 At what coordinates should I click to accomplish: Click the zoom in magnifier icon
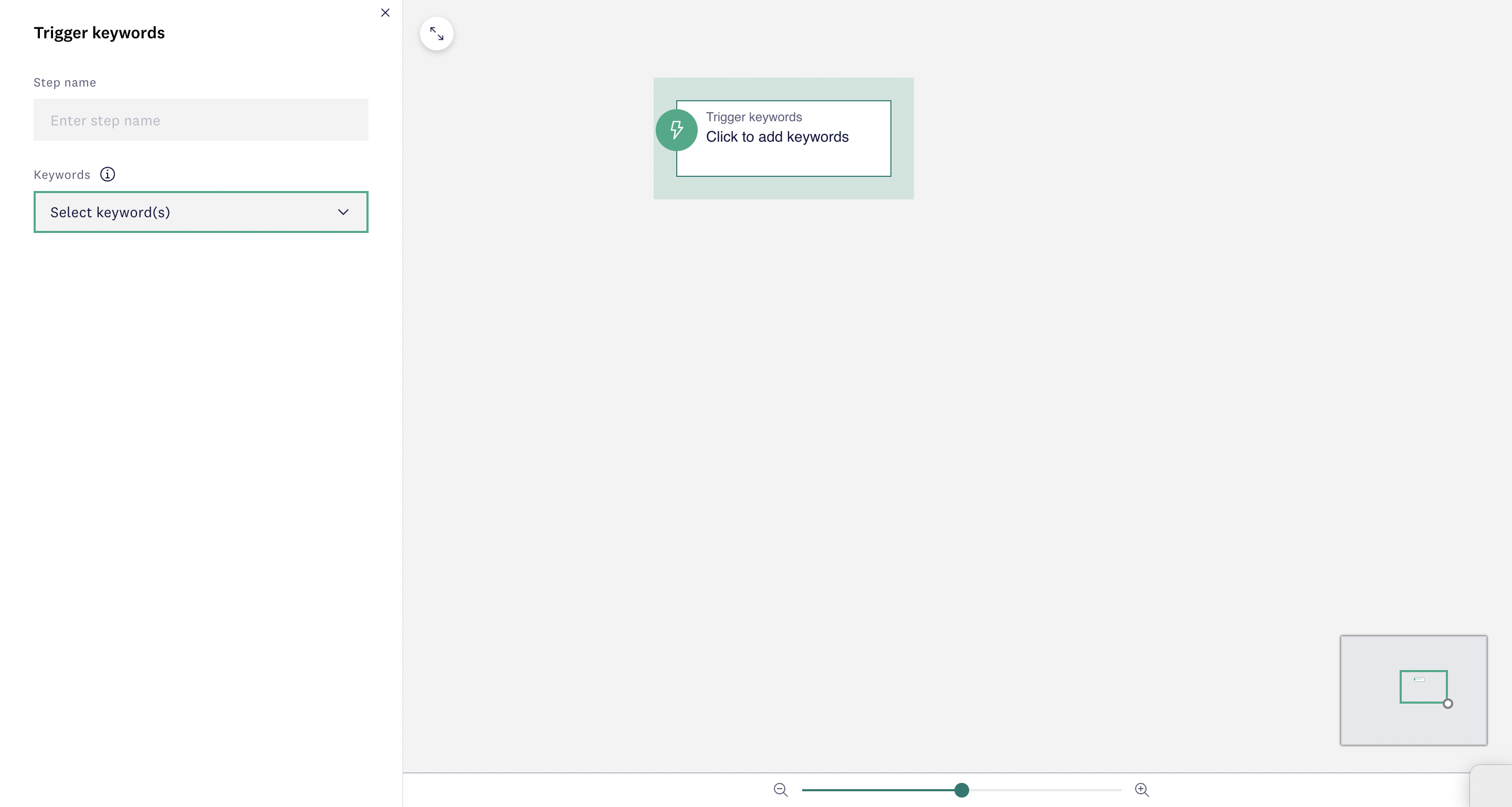coord(1142,789)
